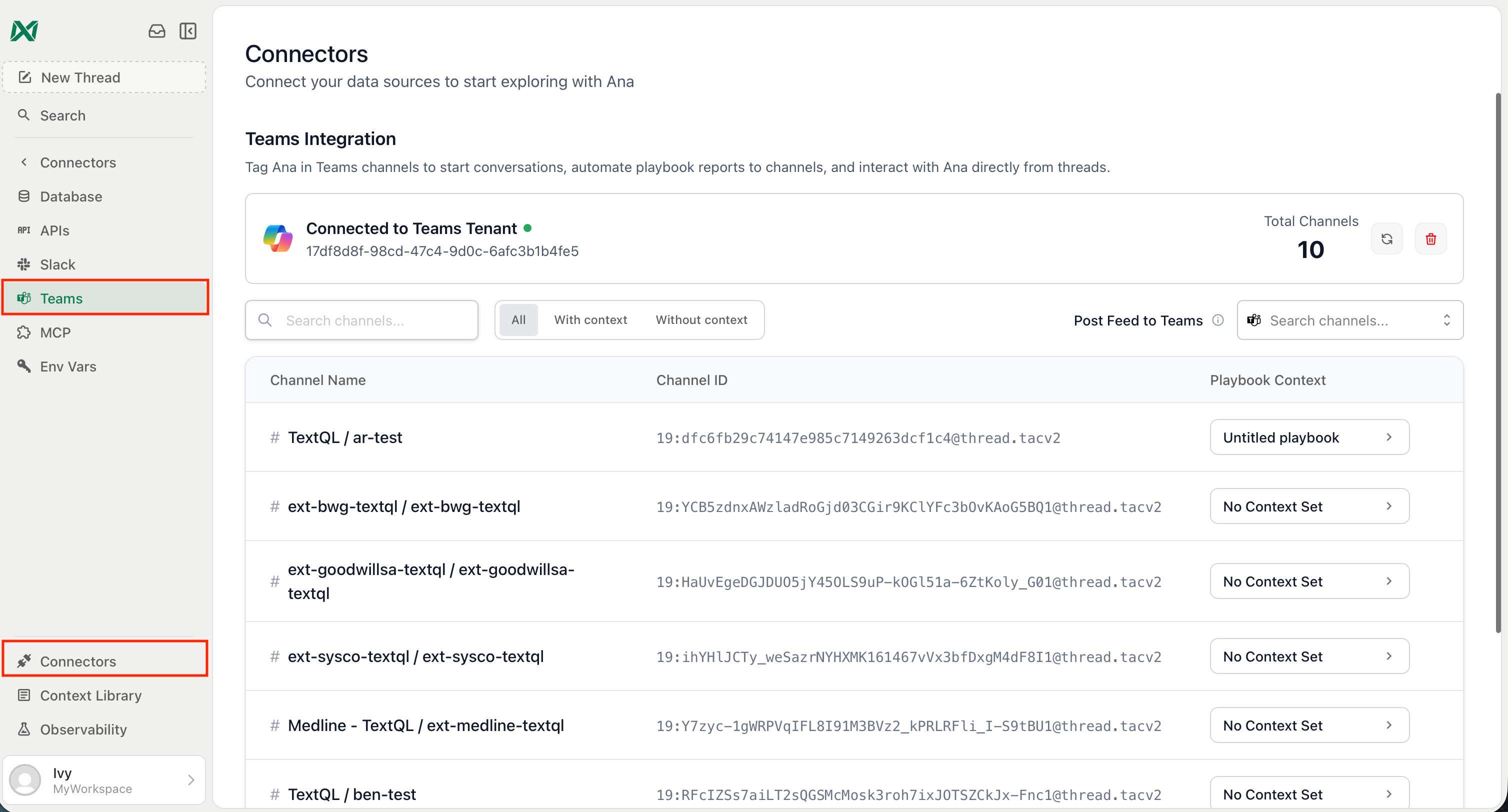Open Untitled playbook context for ar-test
The image size is (1508, 812).
(1309, 436)
